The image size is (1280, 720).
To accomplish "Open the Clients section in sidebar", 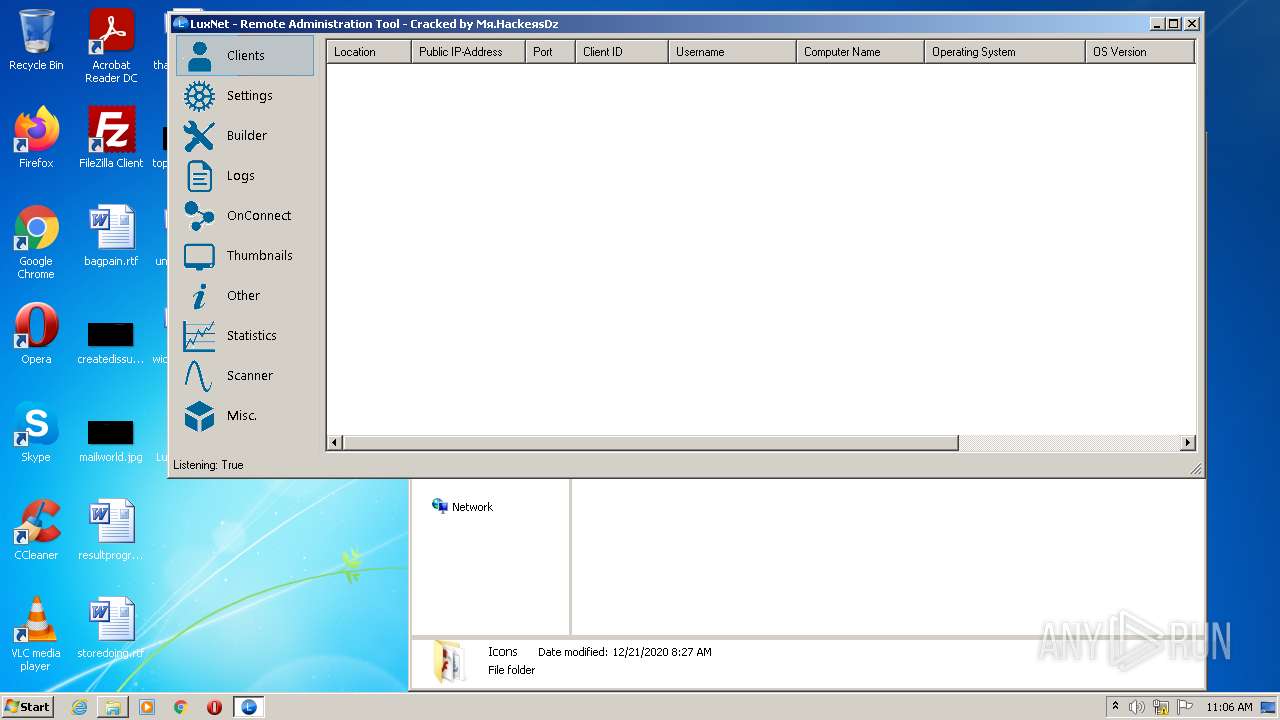I will [x=245, y=56].
